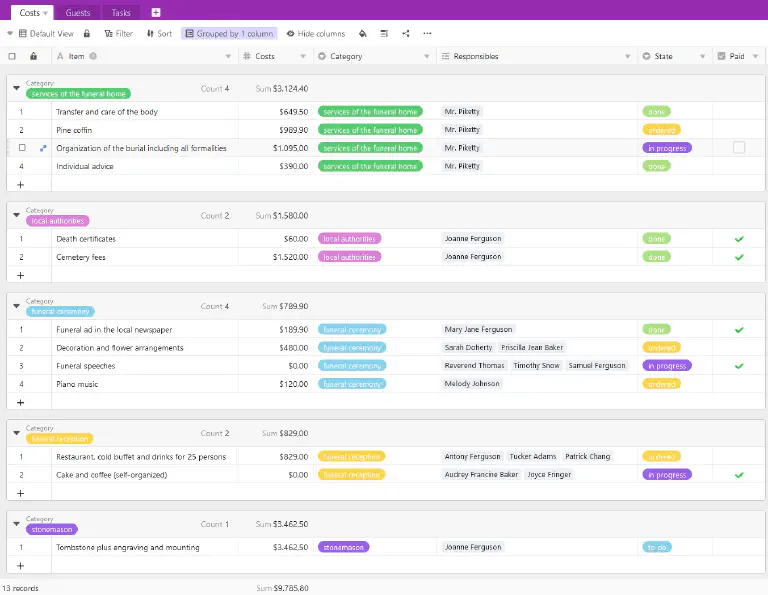Screen dimensions: 768x595
Task: Switch to the Tasks tab
Action: 121,13
